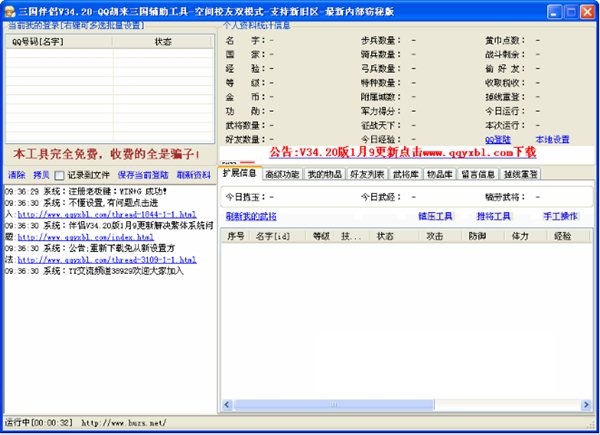The height and width of the screenshot is (435, 600).
Task: Open the index.html log link
Action: tap(86, 237)
